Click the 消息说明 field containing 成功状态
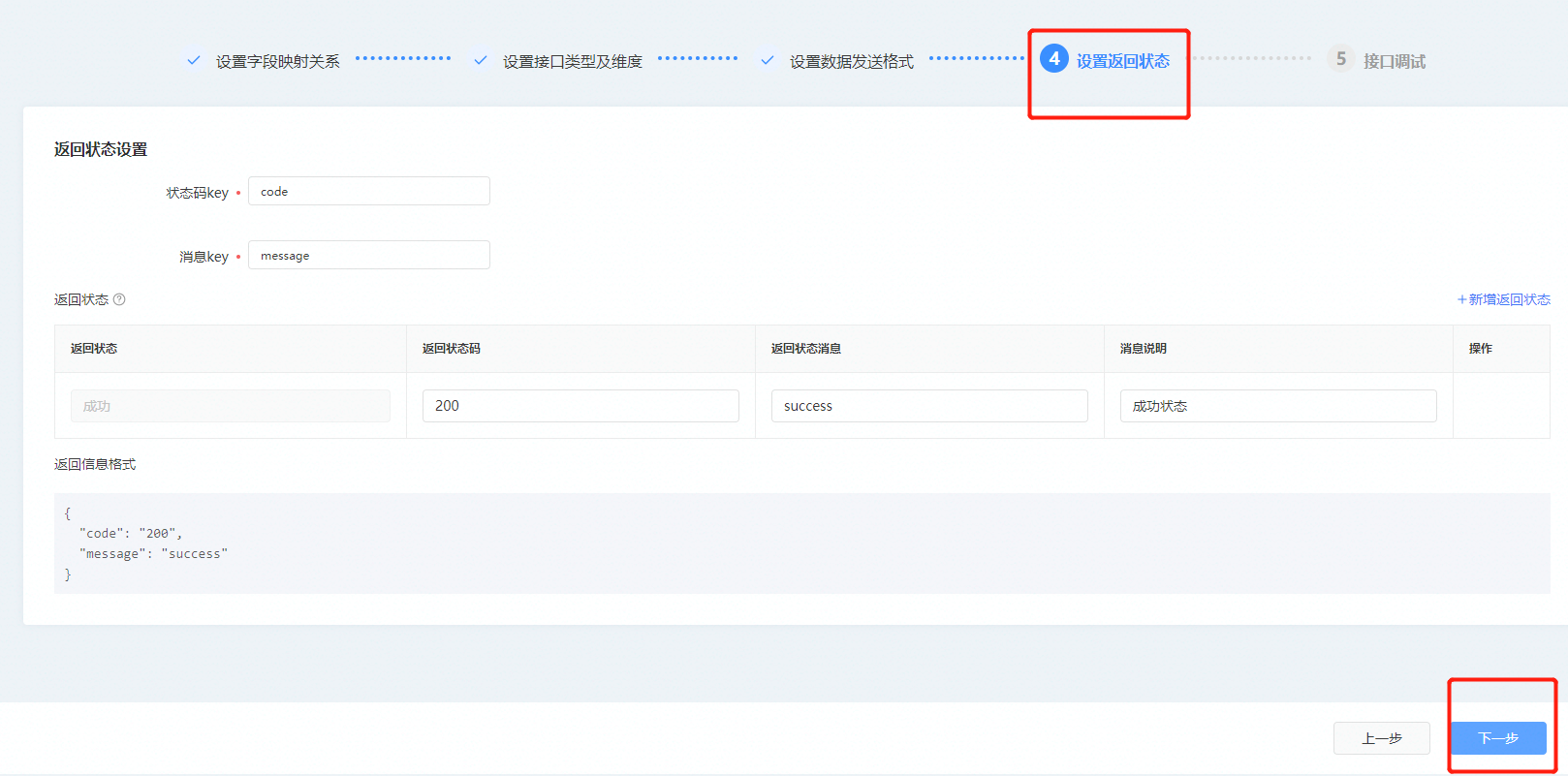 point(1278,406)
